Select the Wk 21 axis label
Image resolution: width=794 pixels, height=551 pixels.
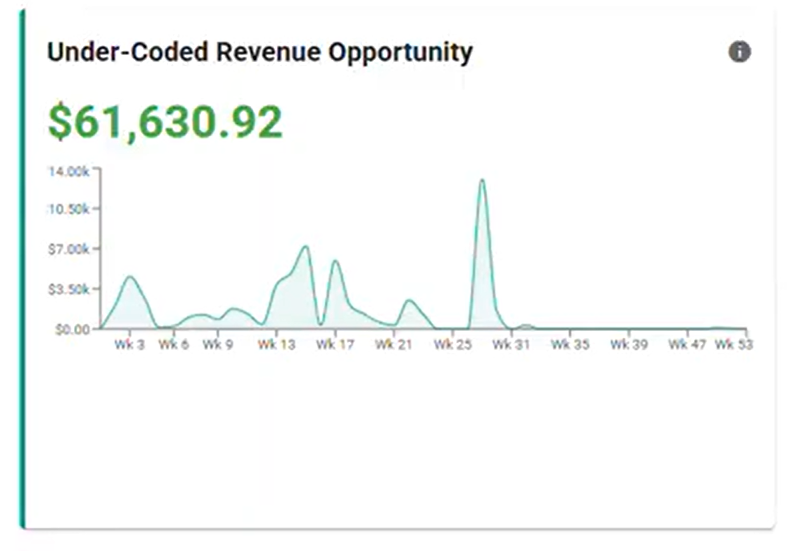click(x=394, y=344)
